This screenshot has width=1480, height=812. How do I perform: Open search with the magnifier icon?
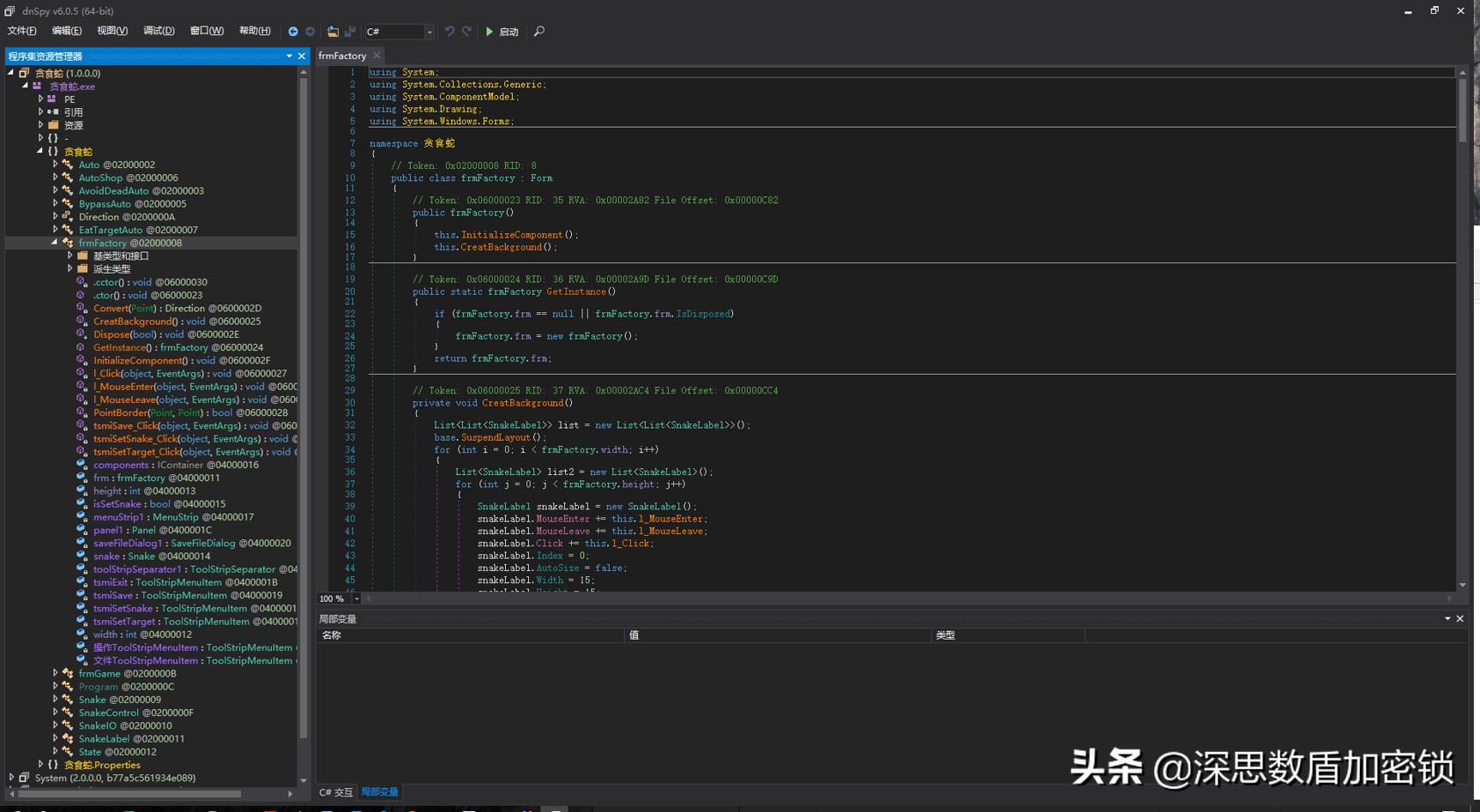(539, 32)
